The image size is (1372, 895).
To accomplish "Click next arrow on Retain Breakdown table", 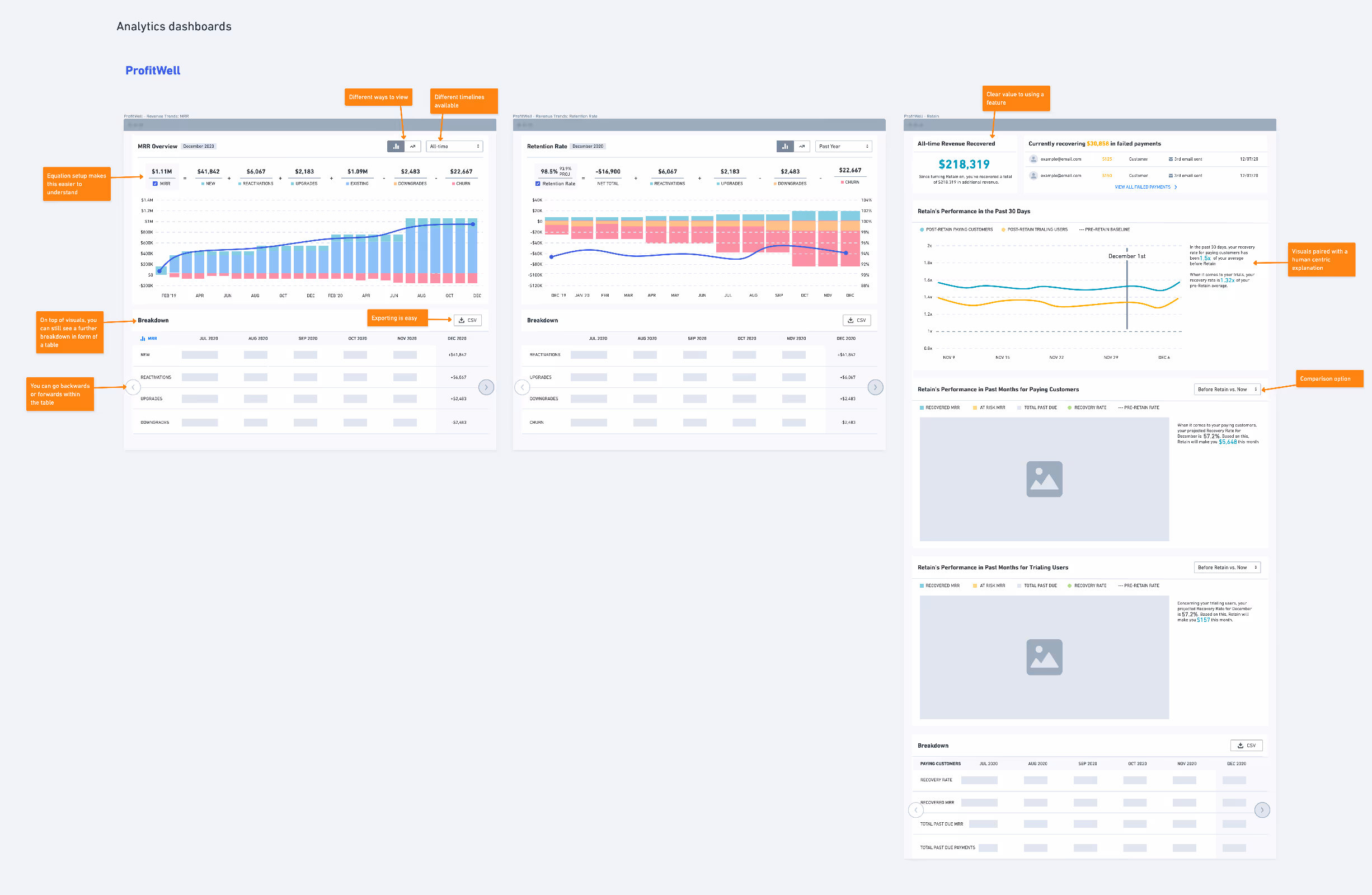I will pyautogui.click(x=1261, y=810).
